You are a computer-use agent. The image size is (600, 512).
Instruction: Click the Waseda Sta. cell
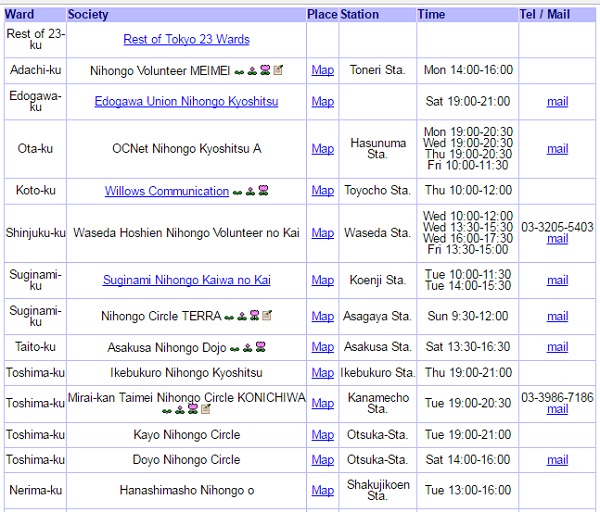tap(377, 233)
